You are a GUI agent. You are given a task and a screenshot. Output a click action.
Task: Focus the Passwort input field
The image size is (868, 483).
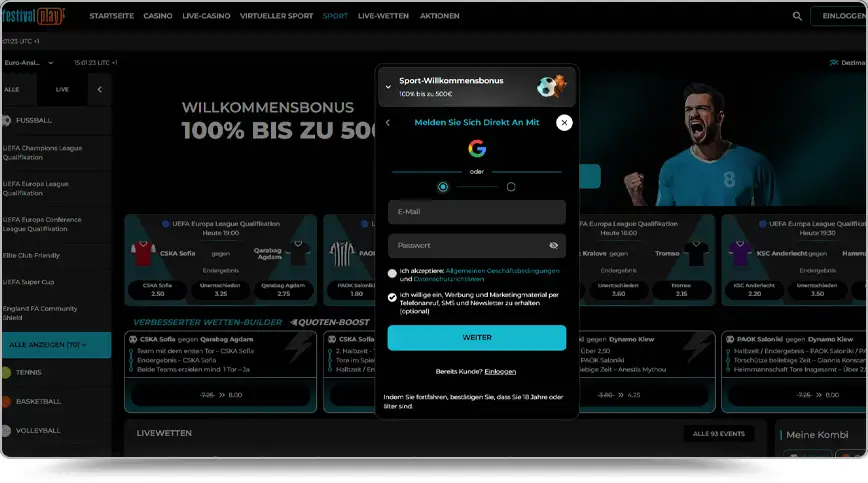click(x=477, y=246)
